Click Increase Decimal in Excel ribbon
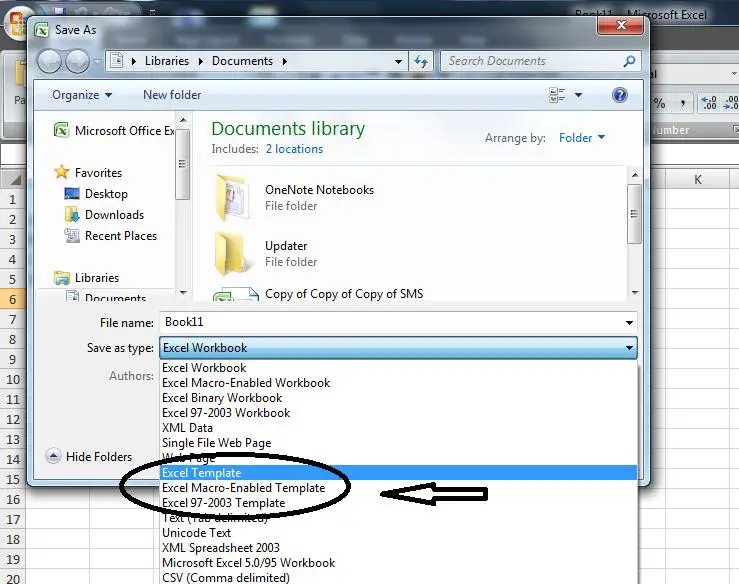 tap(708, 103)
